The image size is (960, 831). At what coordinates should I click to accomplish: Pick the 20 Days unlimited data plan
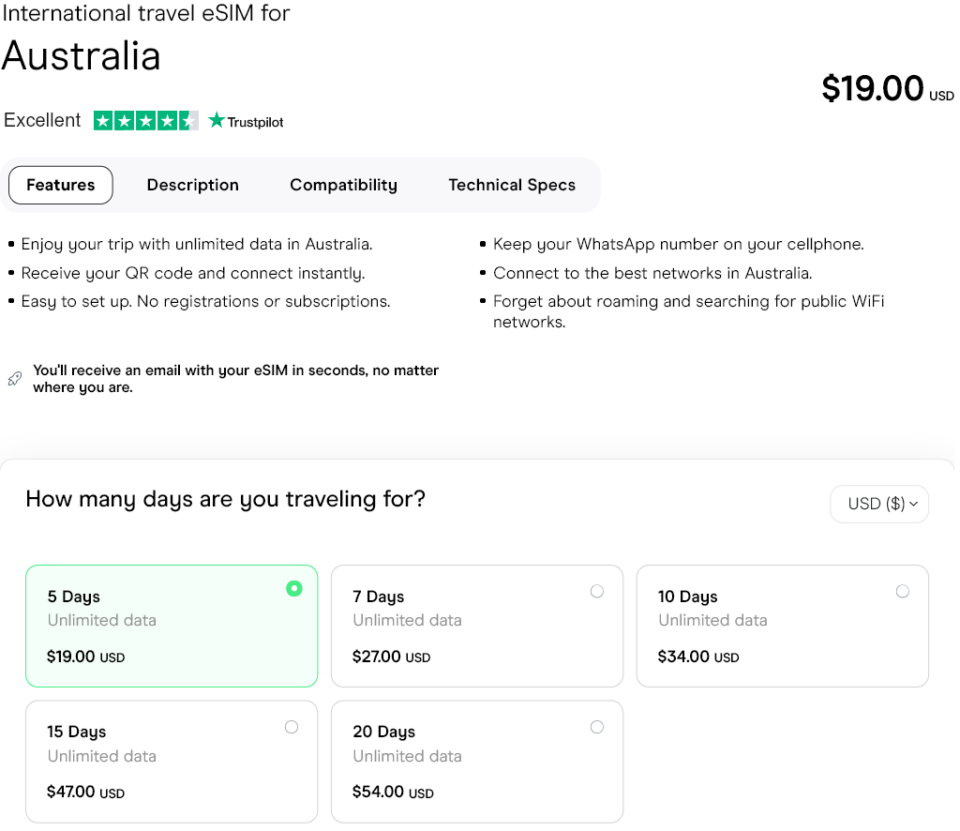click(x=597, y=726)
